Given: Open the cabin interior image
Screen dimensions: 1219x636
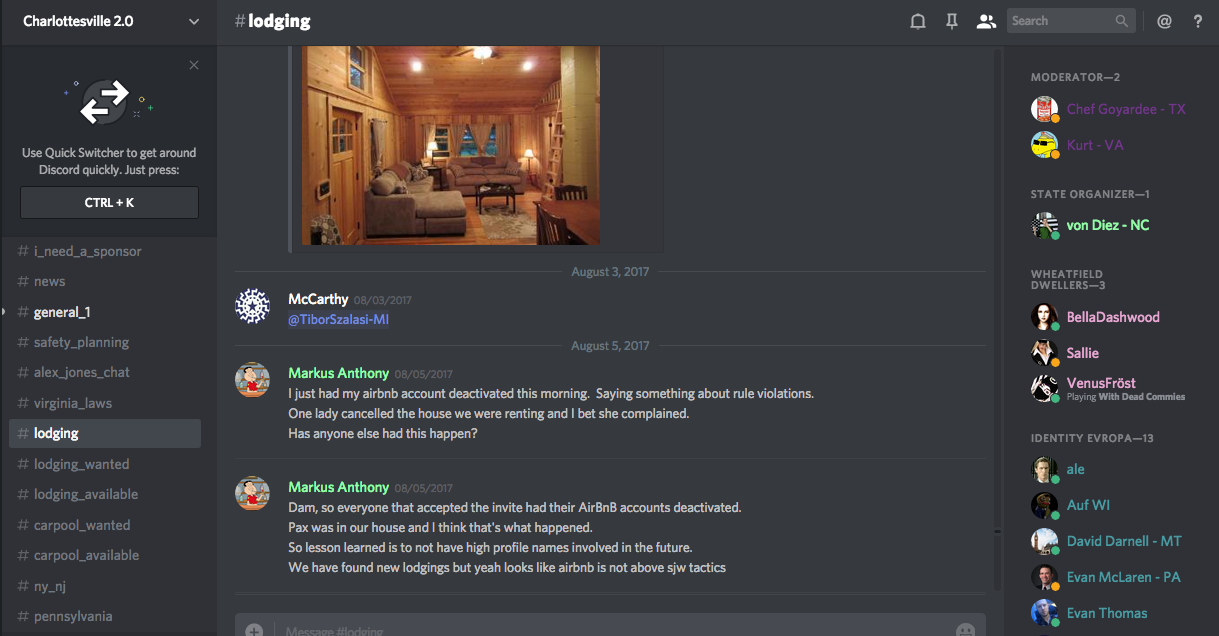Looking at the screenshot, I should click(x=451, y=145).
